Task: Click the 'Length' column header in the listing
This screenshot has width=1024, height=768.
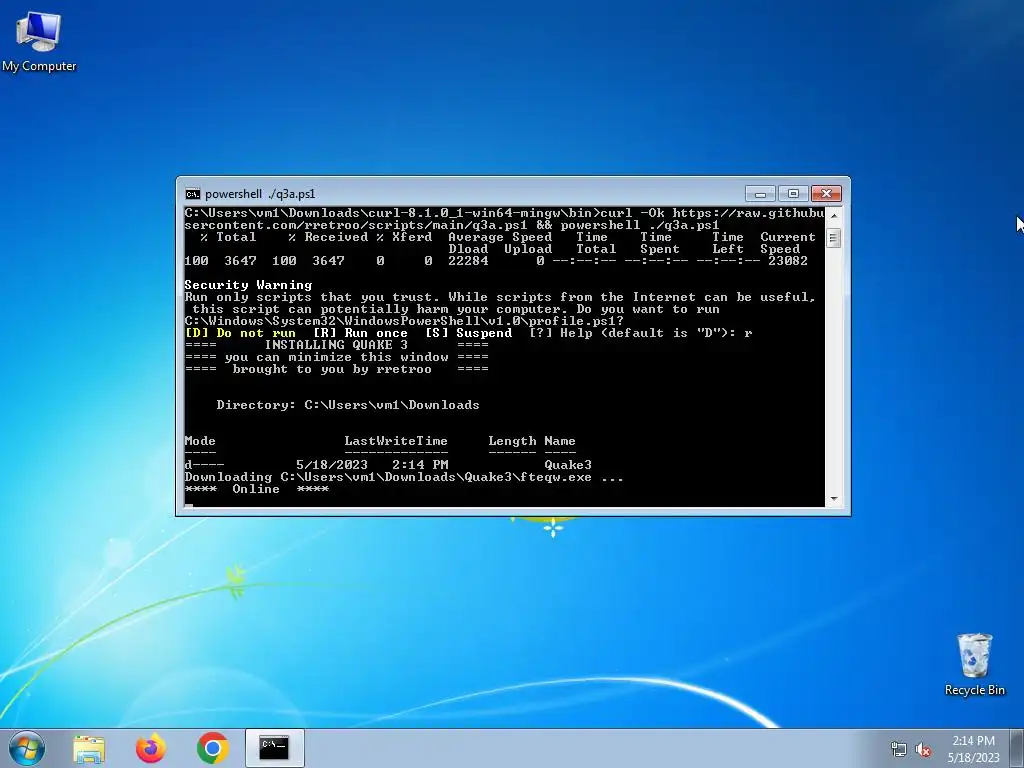Action: [x=513, y=441]
